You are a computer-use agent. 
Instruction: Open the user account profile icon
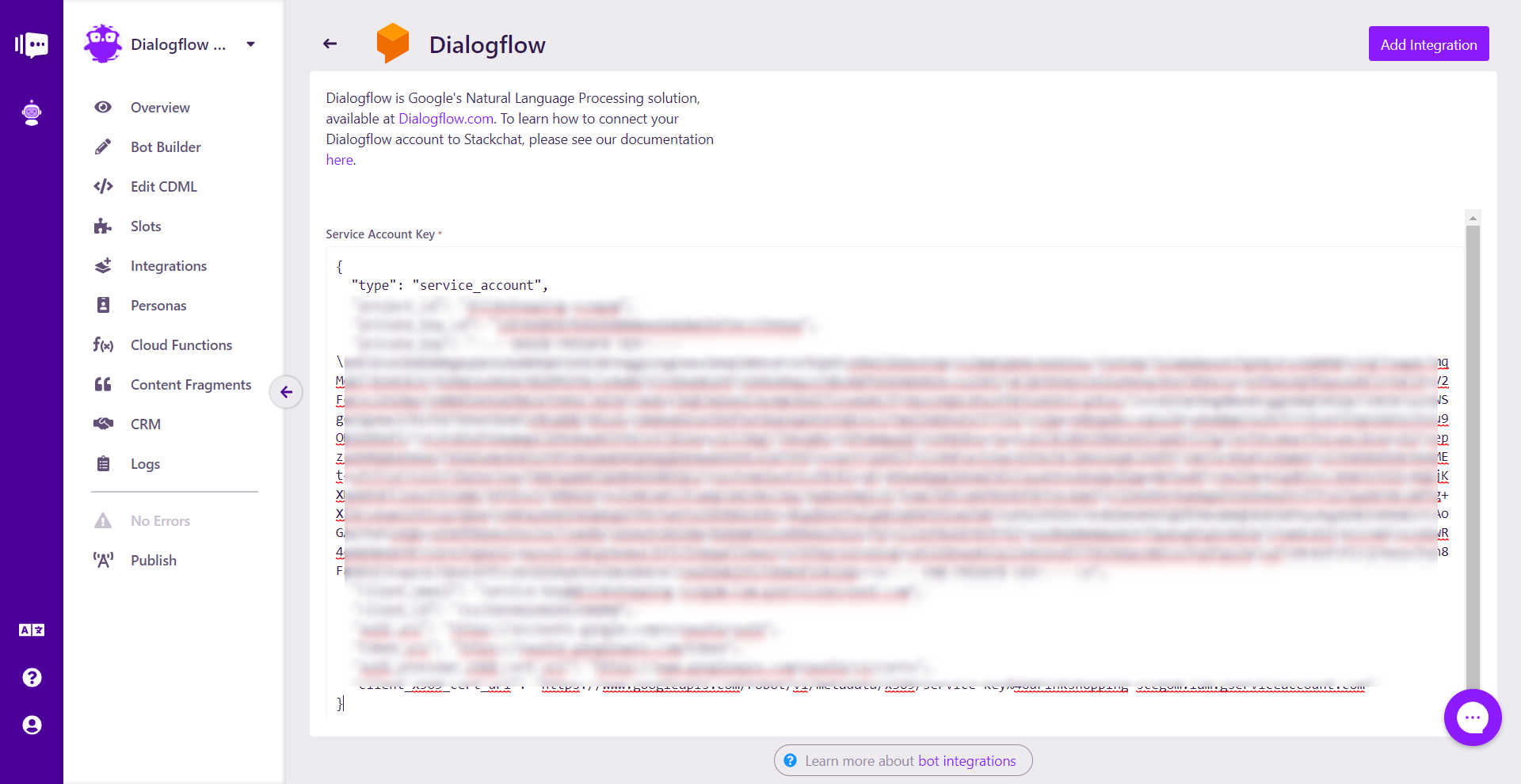[32, 725]
